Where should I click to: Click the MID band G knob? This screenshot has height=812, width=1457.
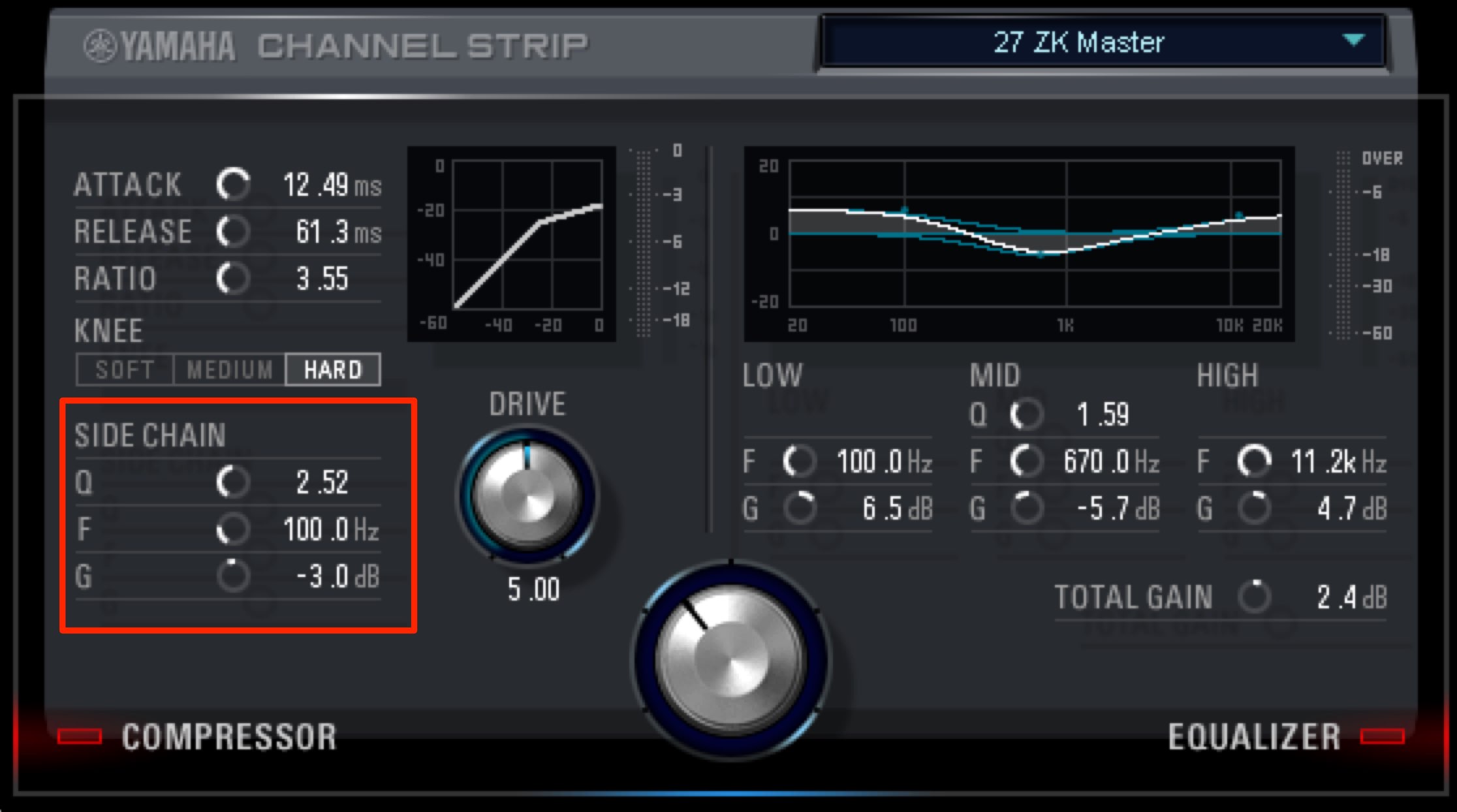click(x=1027, y=508)
